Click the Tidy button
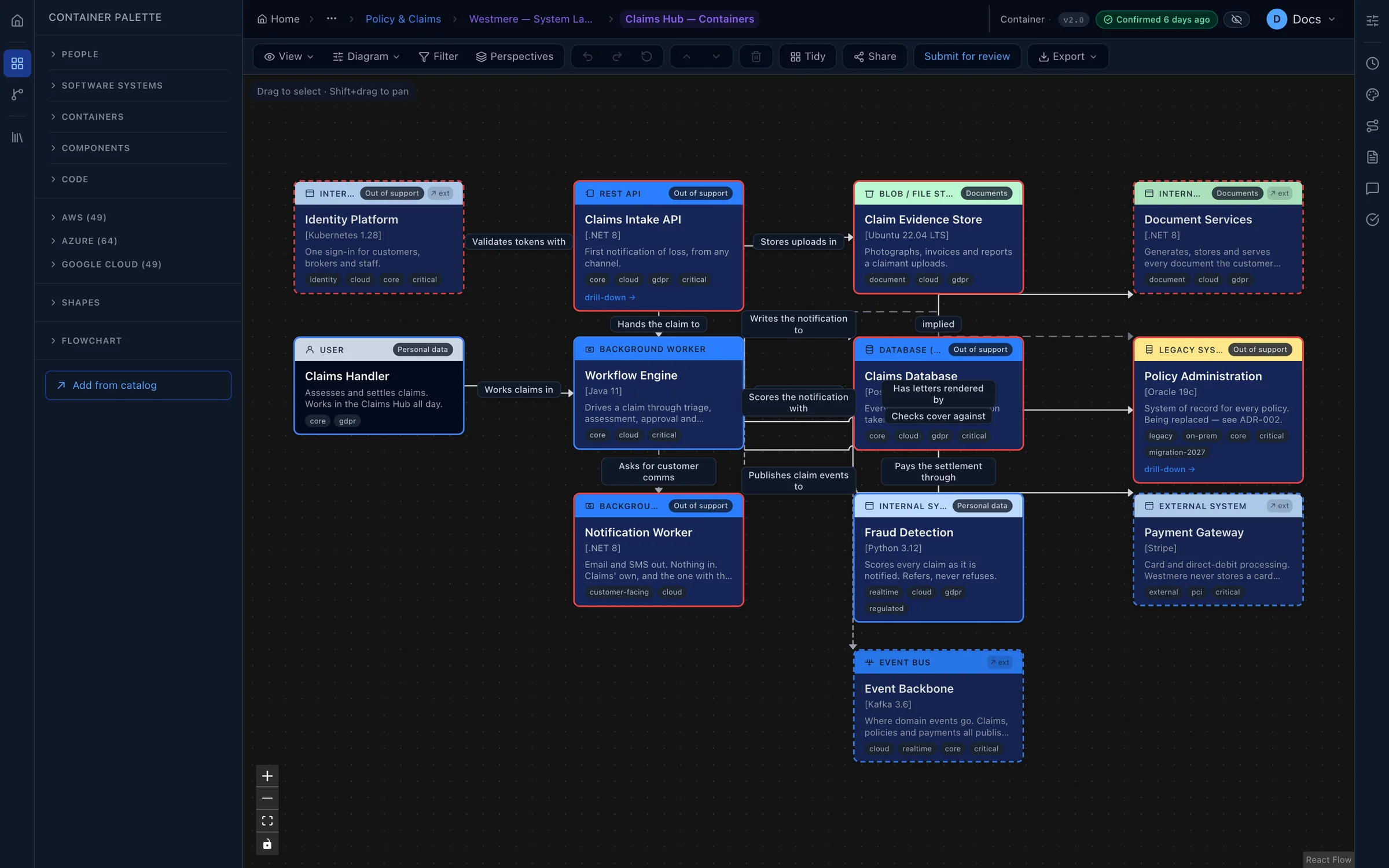Viewport: 1389px width, 868px height. coord(807,57)
